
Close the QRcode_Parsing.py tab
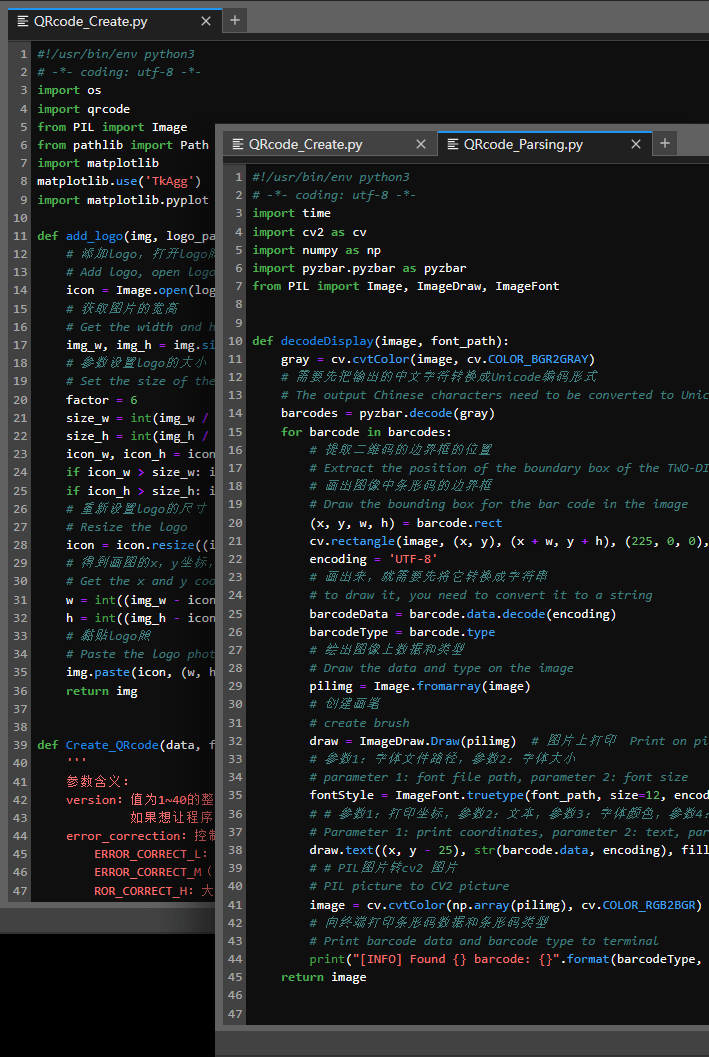coord(636,144)
